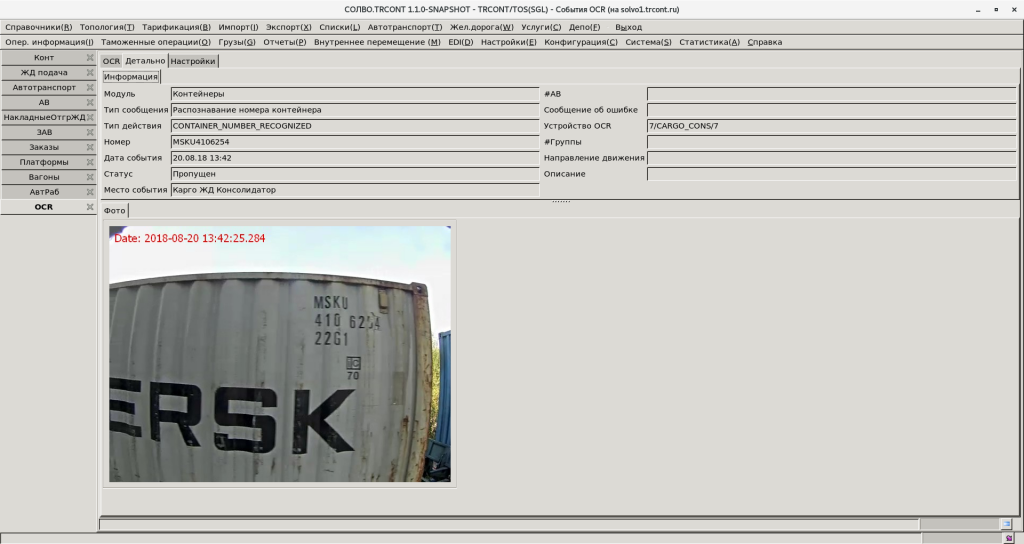Switch to Заказы sidebar tab
The height and width of the screenshot is (544, 1024).
44,147
